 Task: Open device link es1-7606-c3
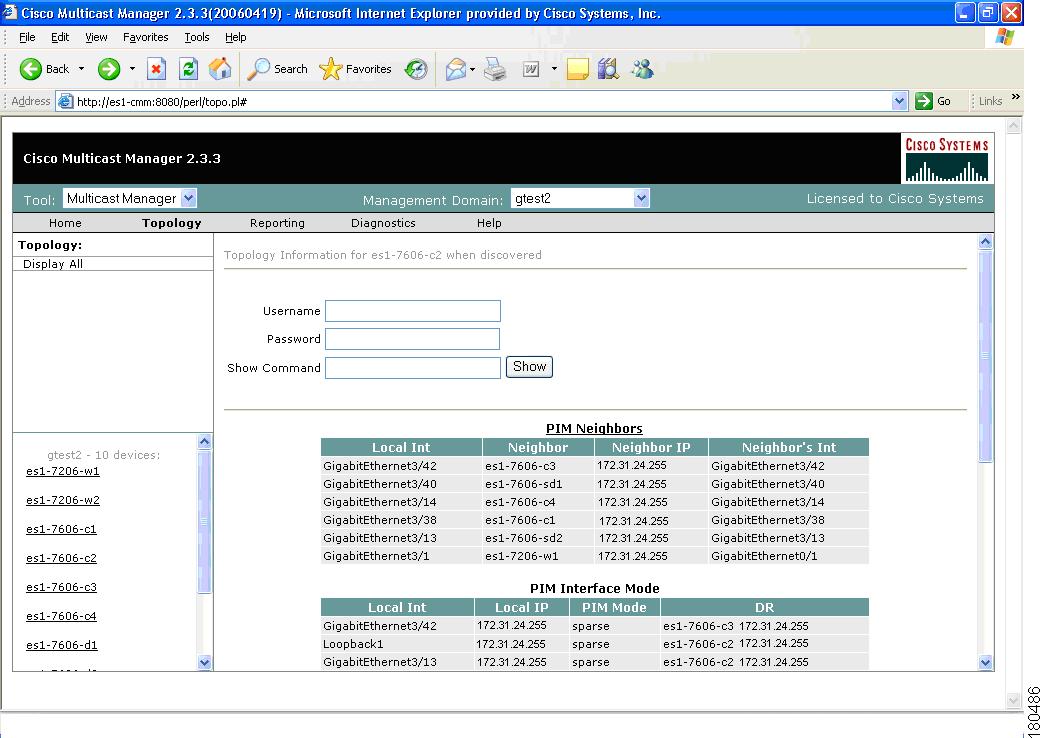coord(61,587)
